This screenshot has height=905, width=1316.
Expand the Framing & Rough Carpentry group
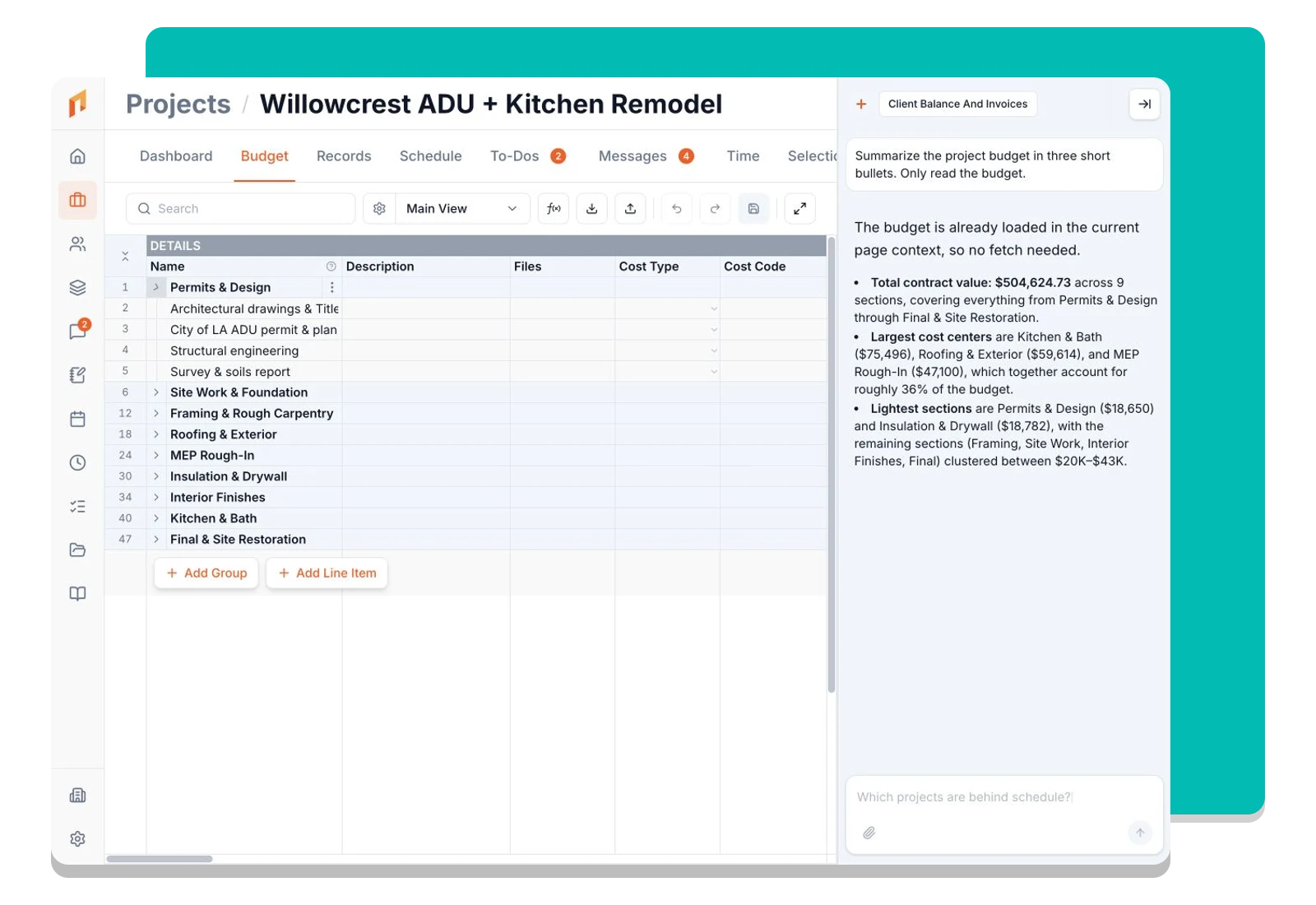pyautogui.click(x=155, y=413)
